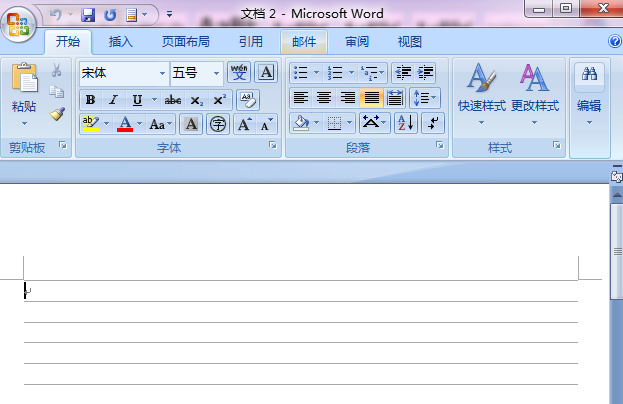Click the Redo/Repeat icon in Quick Access
623x404 pixels.
point(110,15)
